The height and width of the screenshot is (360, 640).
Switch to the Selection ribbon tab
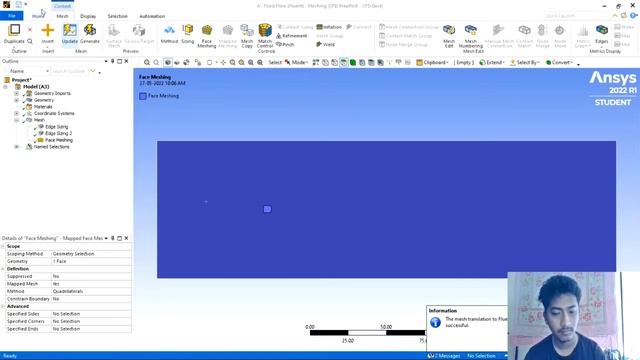pos(118,16)
